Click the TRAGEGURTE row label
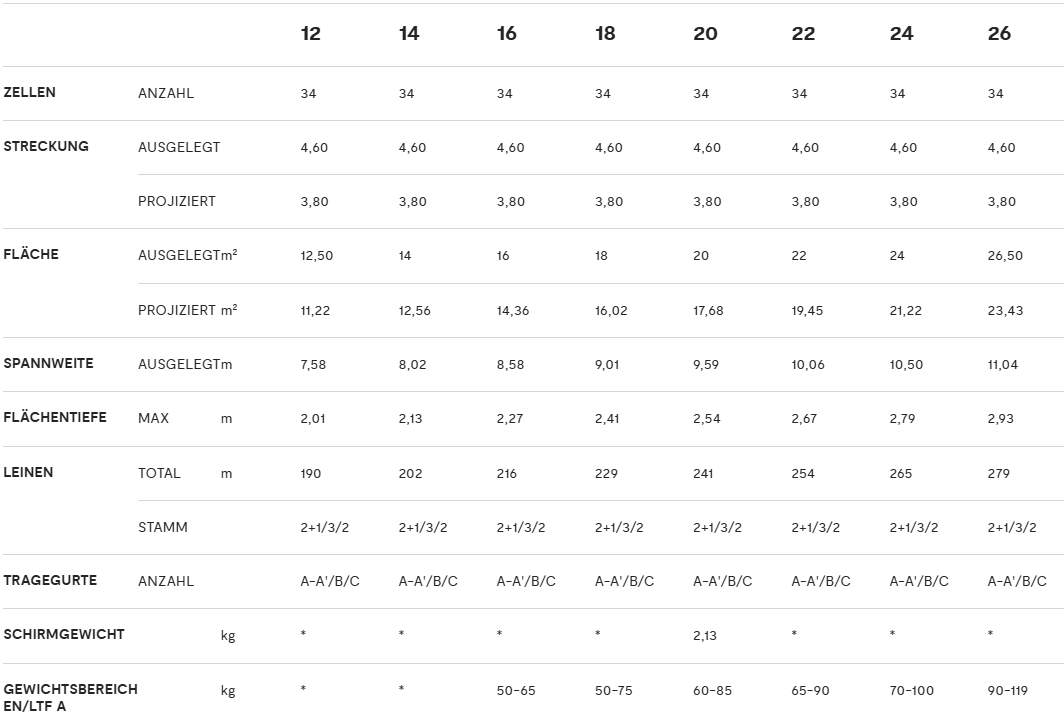The image size is (1064, 719). 50,580
